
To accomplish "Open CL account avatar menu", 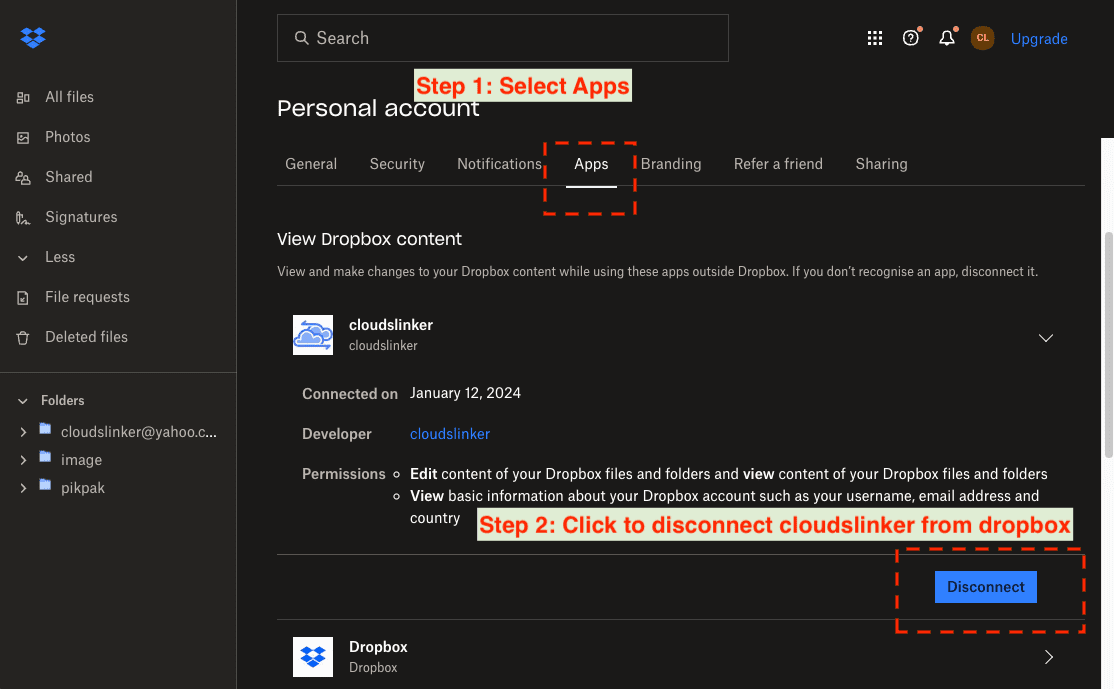I will coord(983,38).
